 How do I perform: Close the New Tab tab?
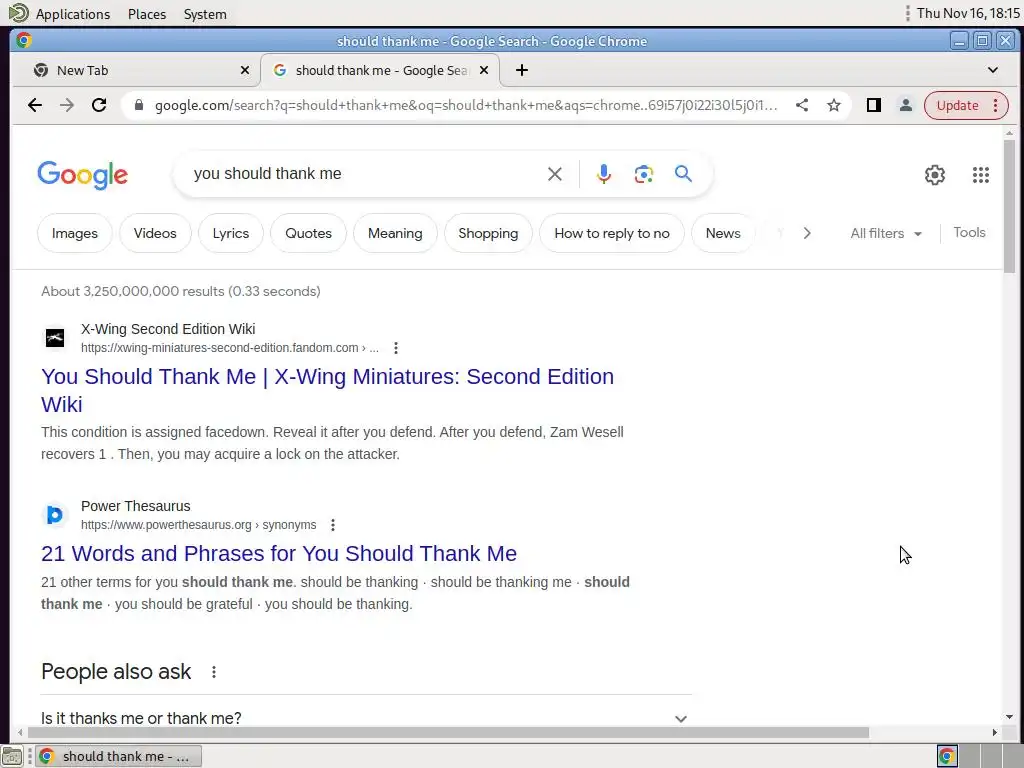pos(245,70)
